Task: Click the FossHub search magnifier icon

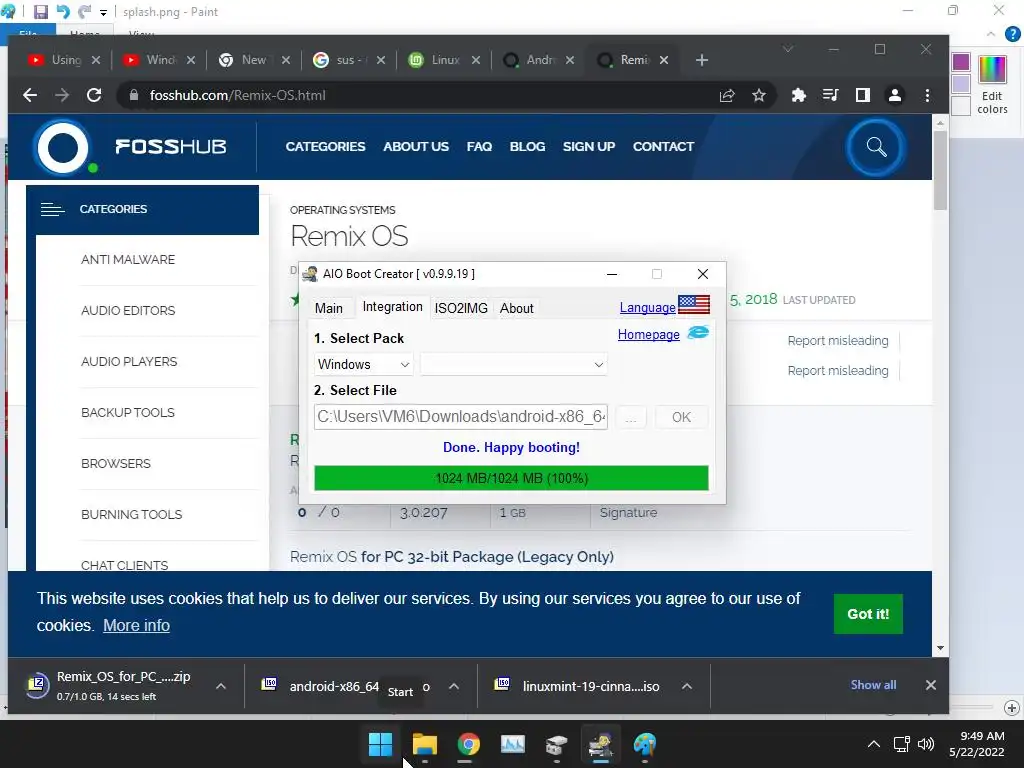Action: (x=876, y=147)
